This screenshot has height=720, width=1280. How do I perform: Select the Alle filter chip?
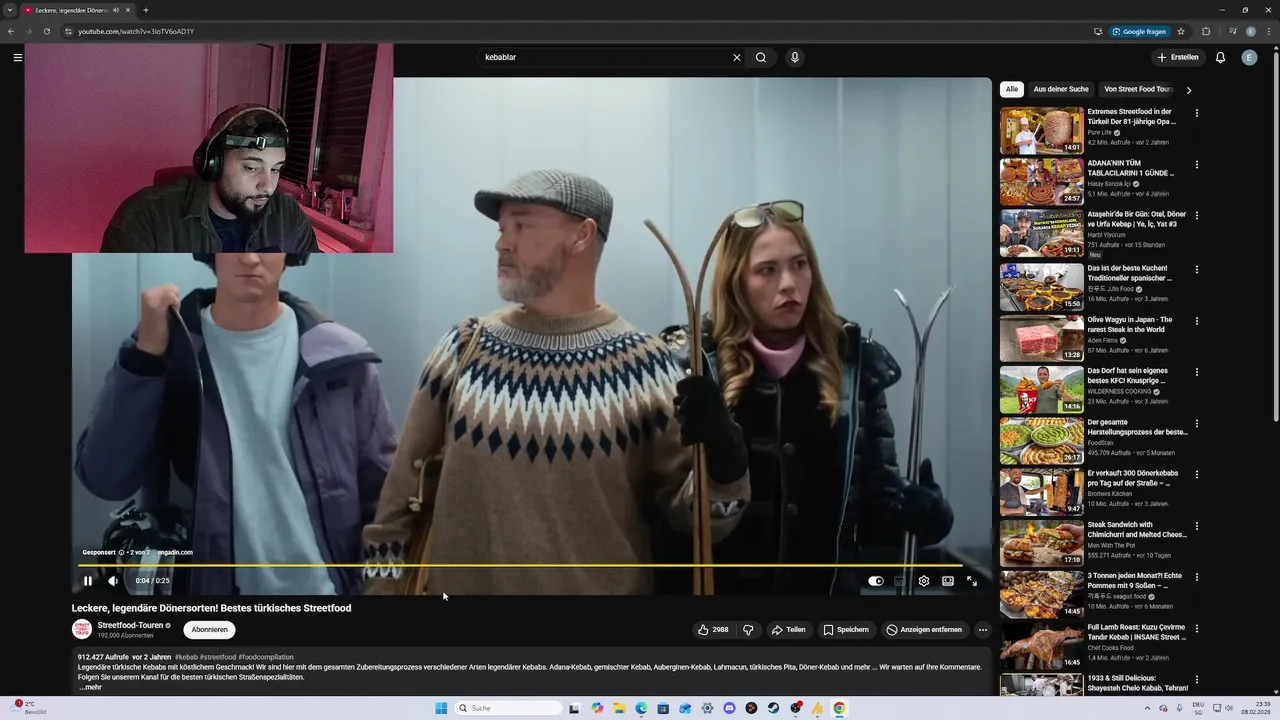pyautogui.click(x=1012, y=89)
